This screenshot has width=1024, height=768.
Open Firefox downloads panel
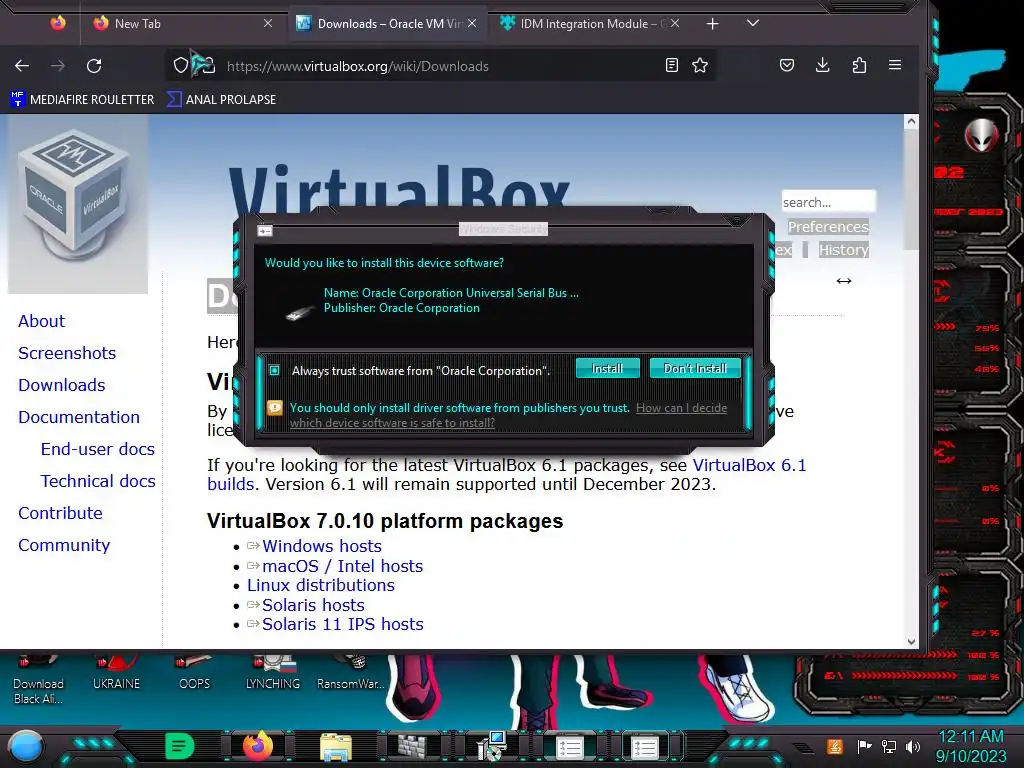823,65
